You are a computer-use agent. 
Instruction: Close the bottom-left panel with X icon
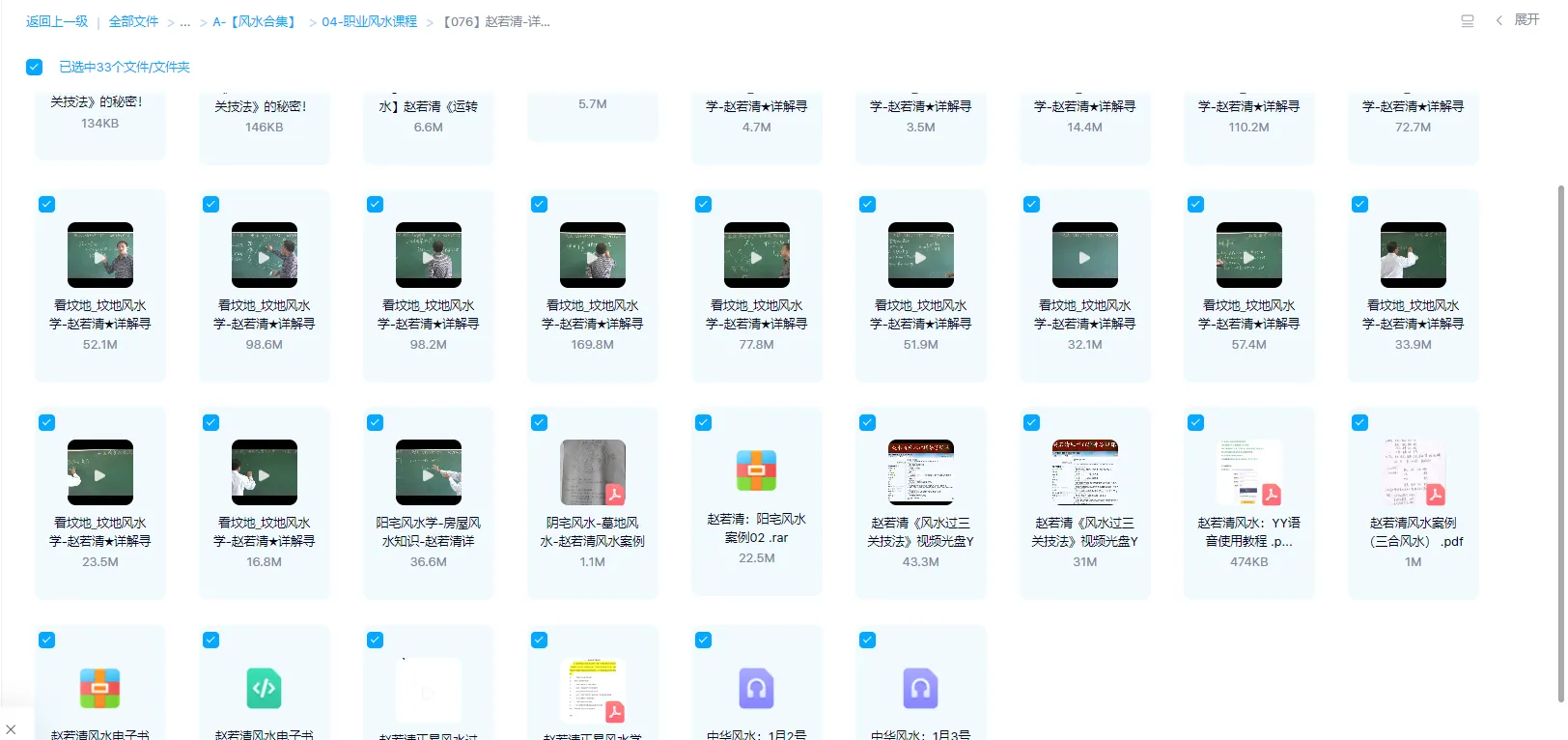pyautogui.click(x=11, y=729)
